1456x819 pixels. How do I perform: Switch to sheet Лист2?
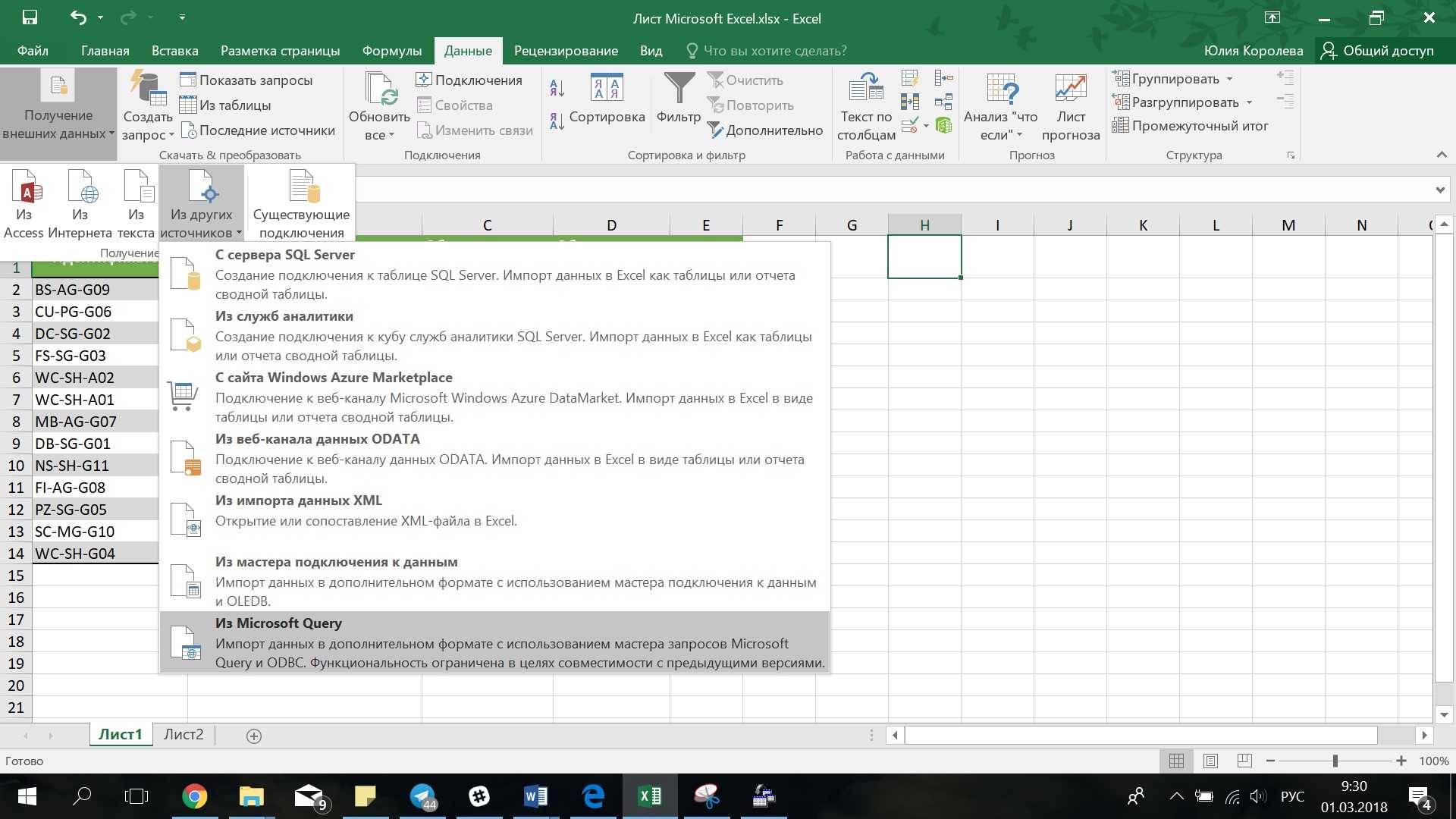coord(184,734)
